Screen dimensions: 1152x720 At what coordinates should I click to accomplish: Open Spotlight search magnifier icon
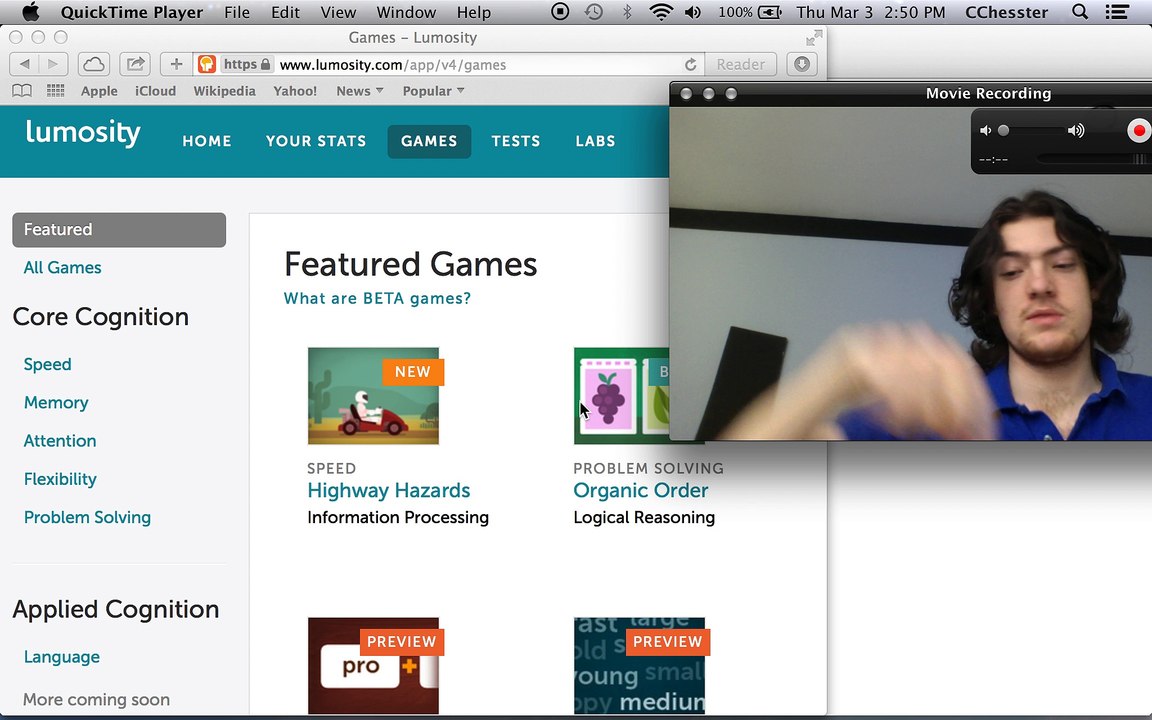(x=1079, y=12)
